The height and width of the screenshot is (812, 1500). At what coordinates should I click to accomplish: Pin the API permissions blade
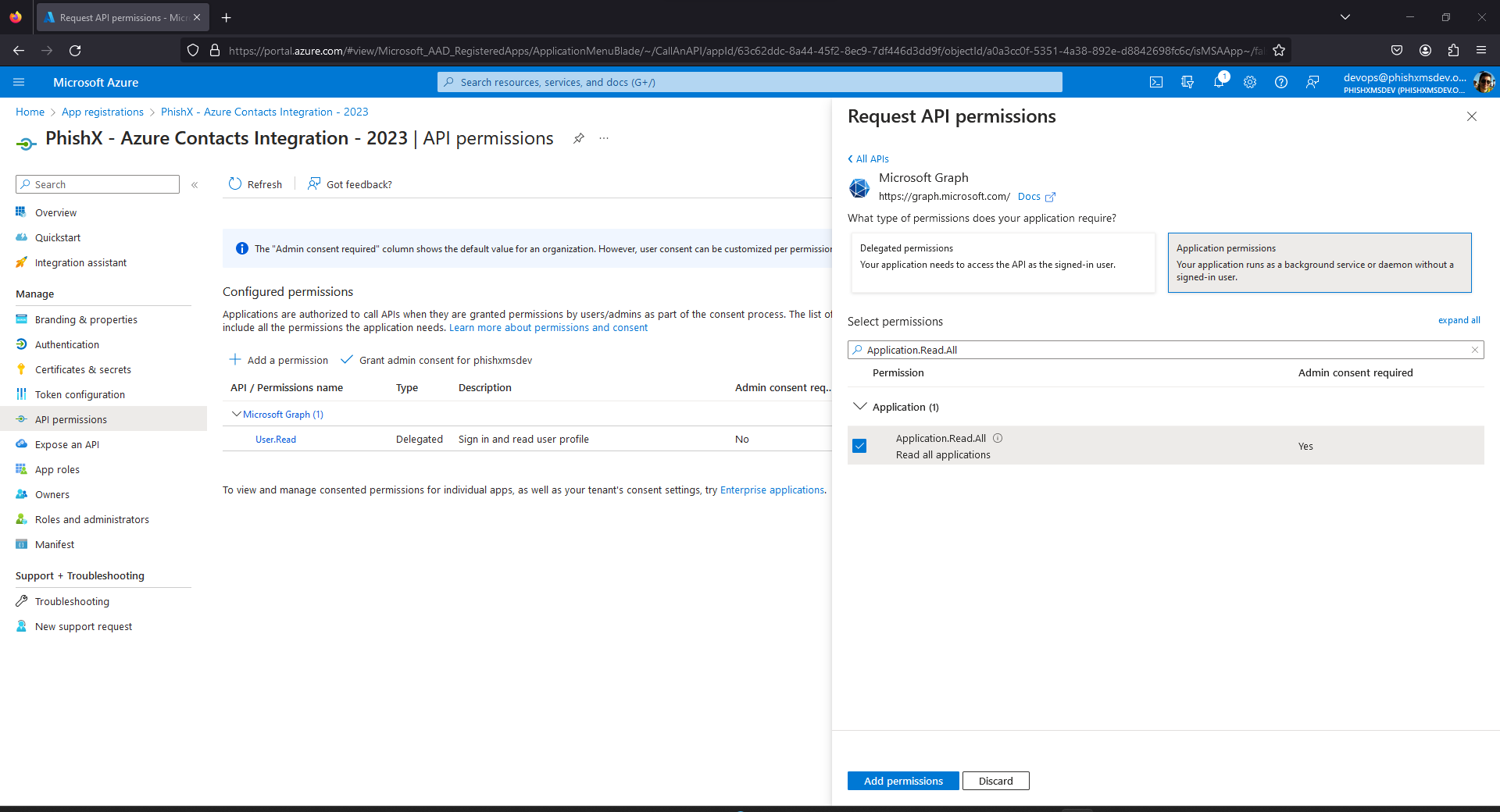(579, 138)
